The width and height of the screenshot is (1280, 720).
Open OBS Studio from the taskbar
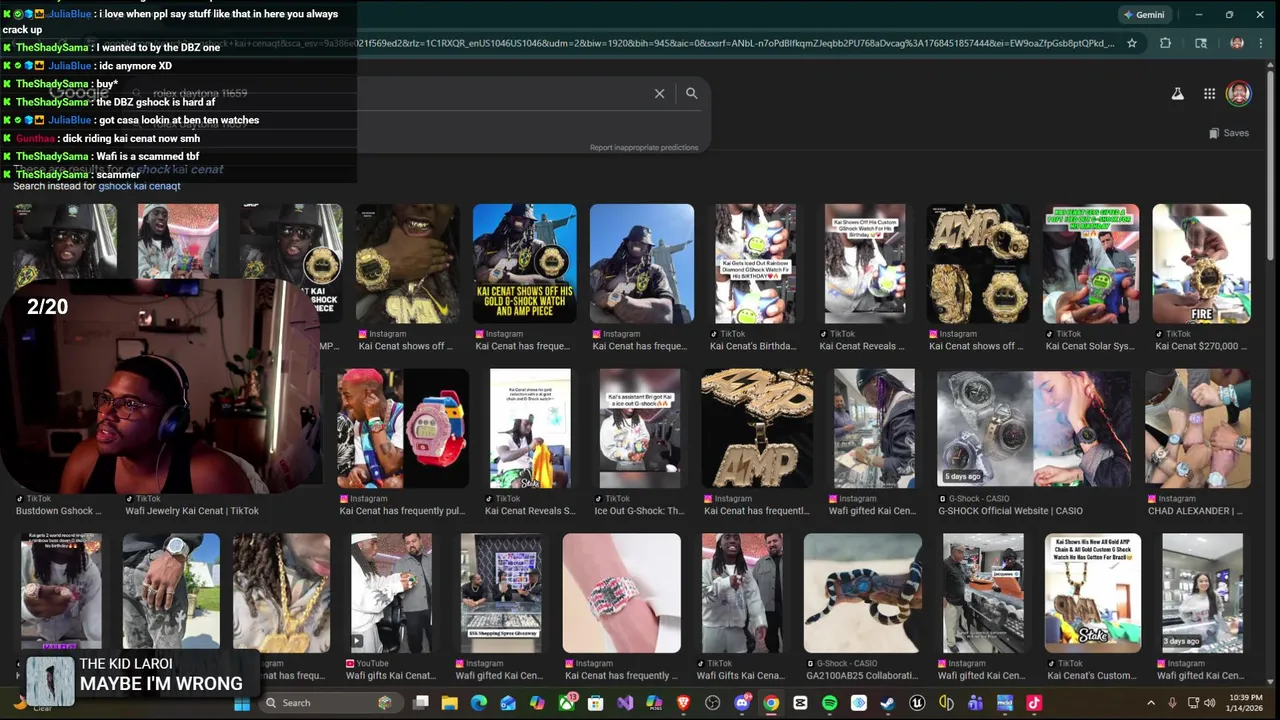pyautogui.click(x=712, y=703)
